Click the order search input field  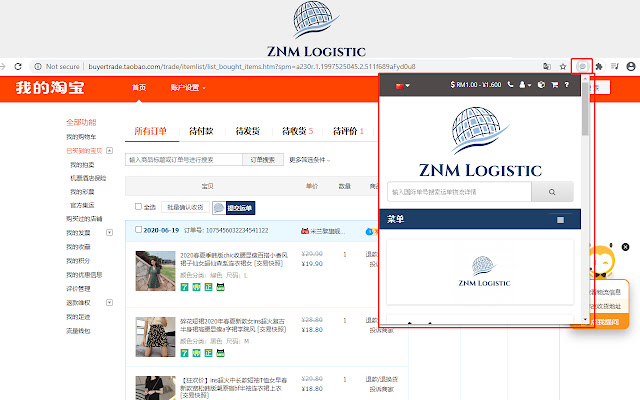click(x=184, y=160)
